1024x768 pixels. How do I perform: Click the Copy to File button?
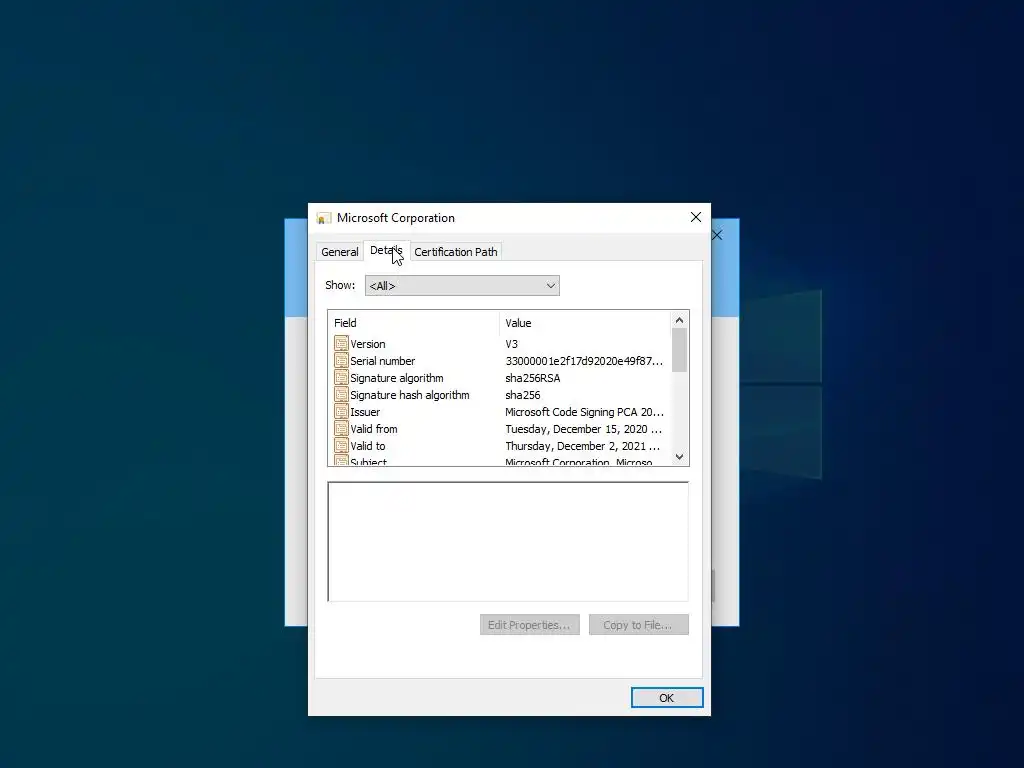point(639,625)
